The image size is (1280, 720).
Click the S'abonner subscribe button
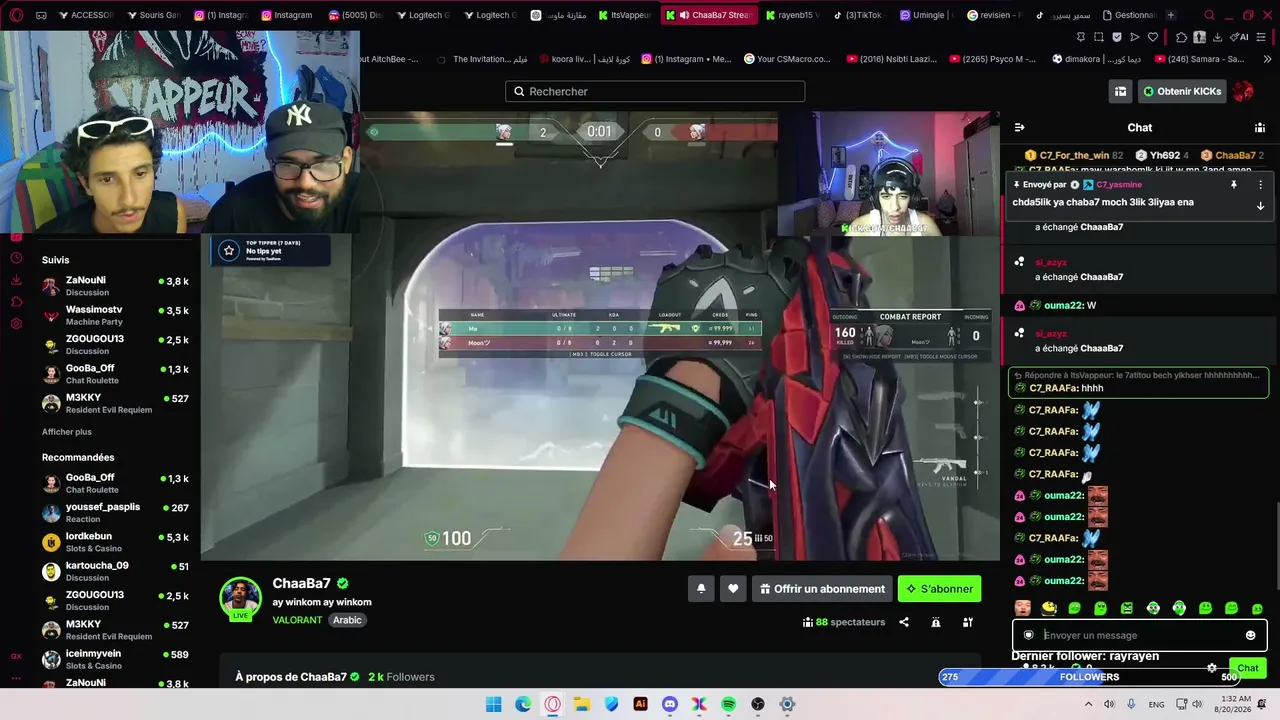click(939, 589)
